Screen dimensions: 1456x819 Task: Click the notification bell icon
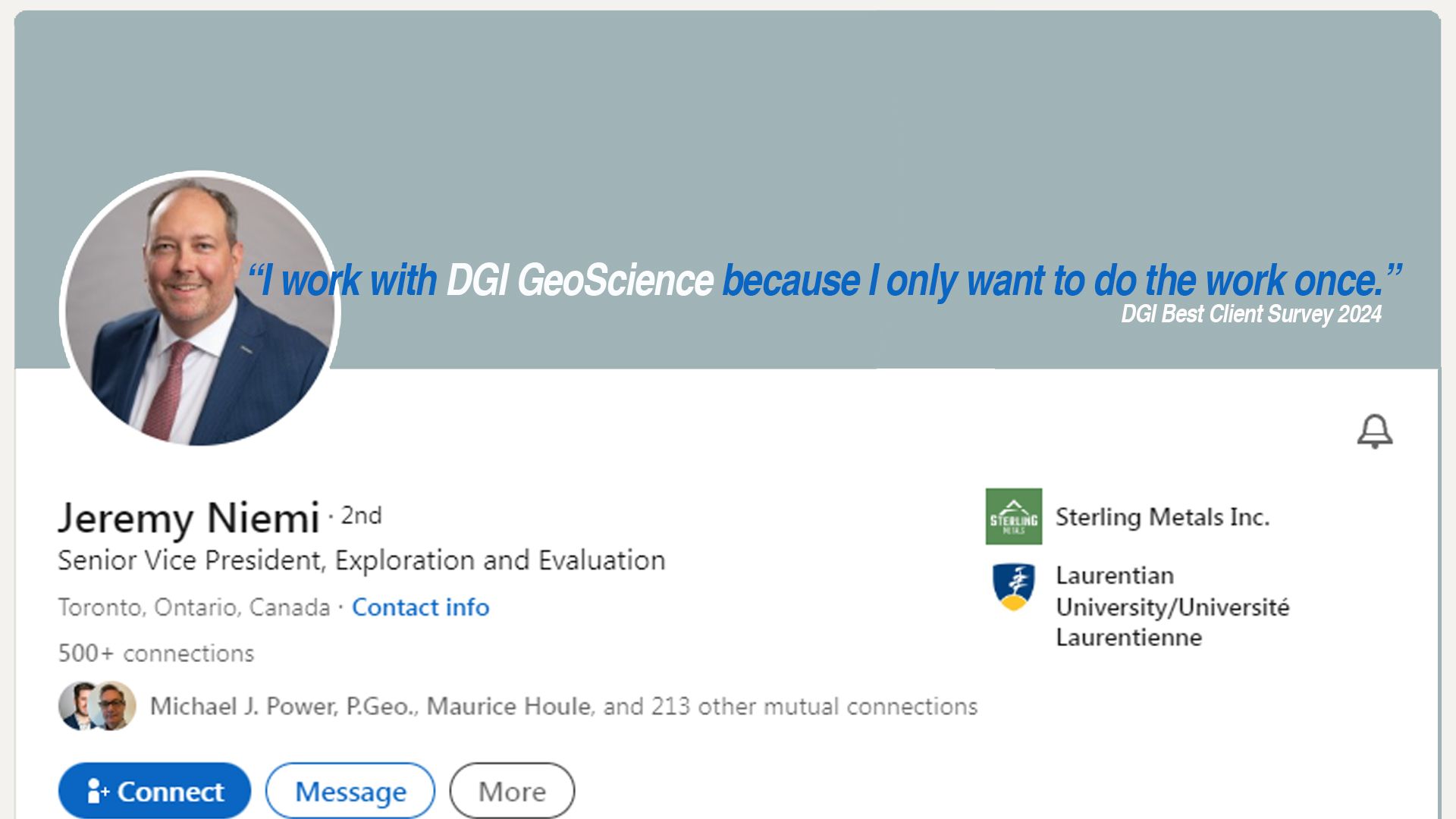point(1375,431)
